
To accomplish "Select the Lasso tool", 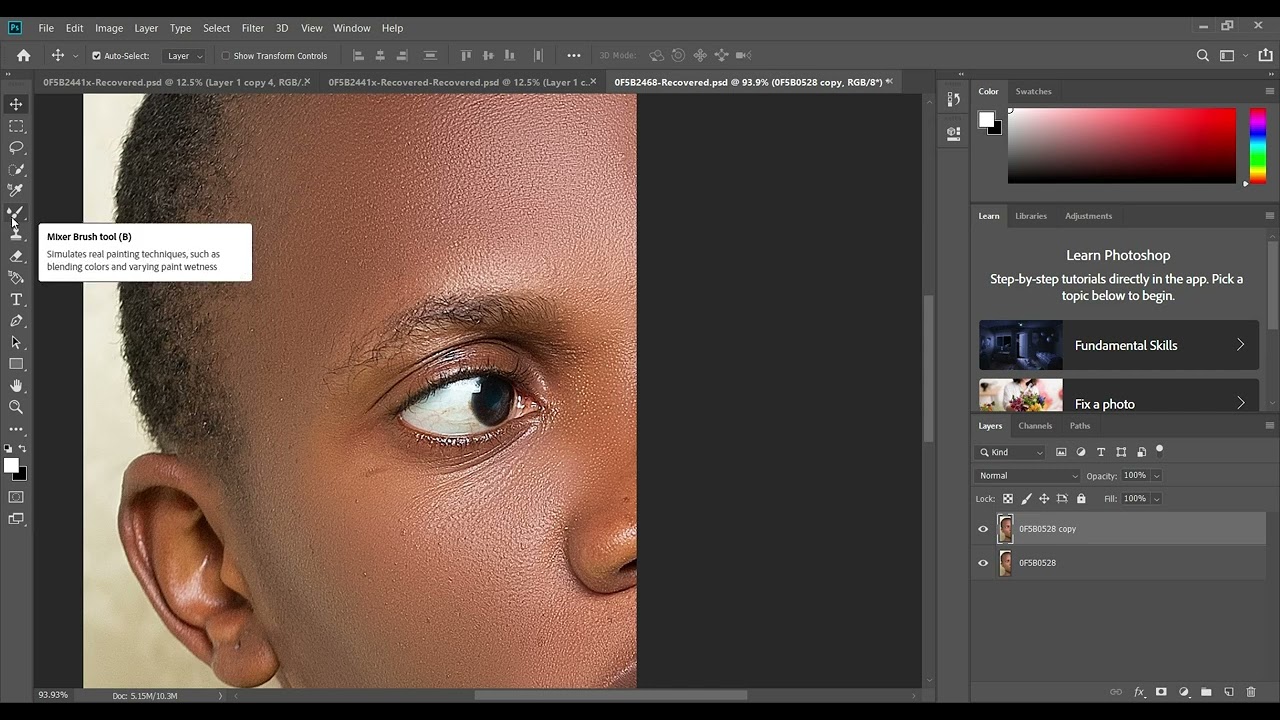I will coord(16,147).
